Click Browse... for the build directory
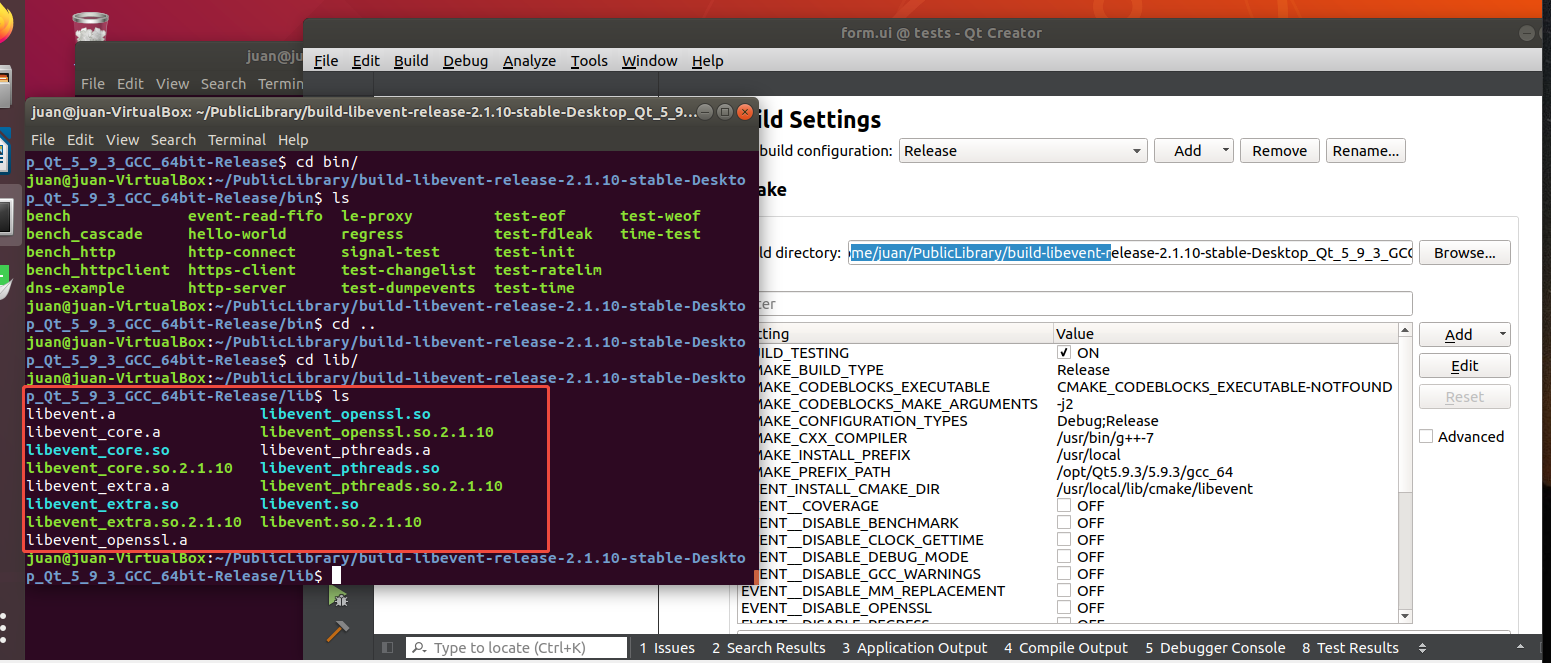This screenshot has width=1551, height=663. (1464, 253)
